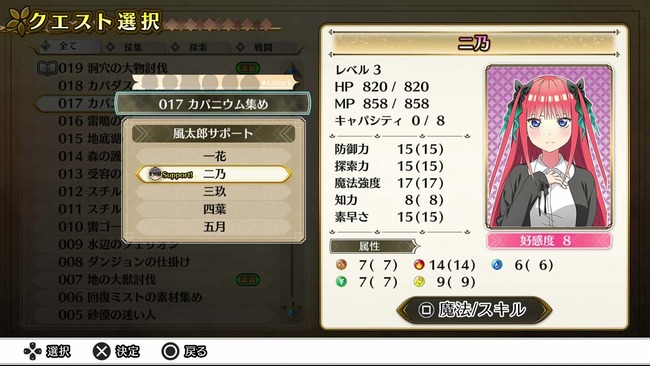Click the 二乃 character portrait
Viewport: 650px width, 366px height.
coord(549,147)
